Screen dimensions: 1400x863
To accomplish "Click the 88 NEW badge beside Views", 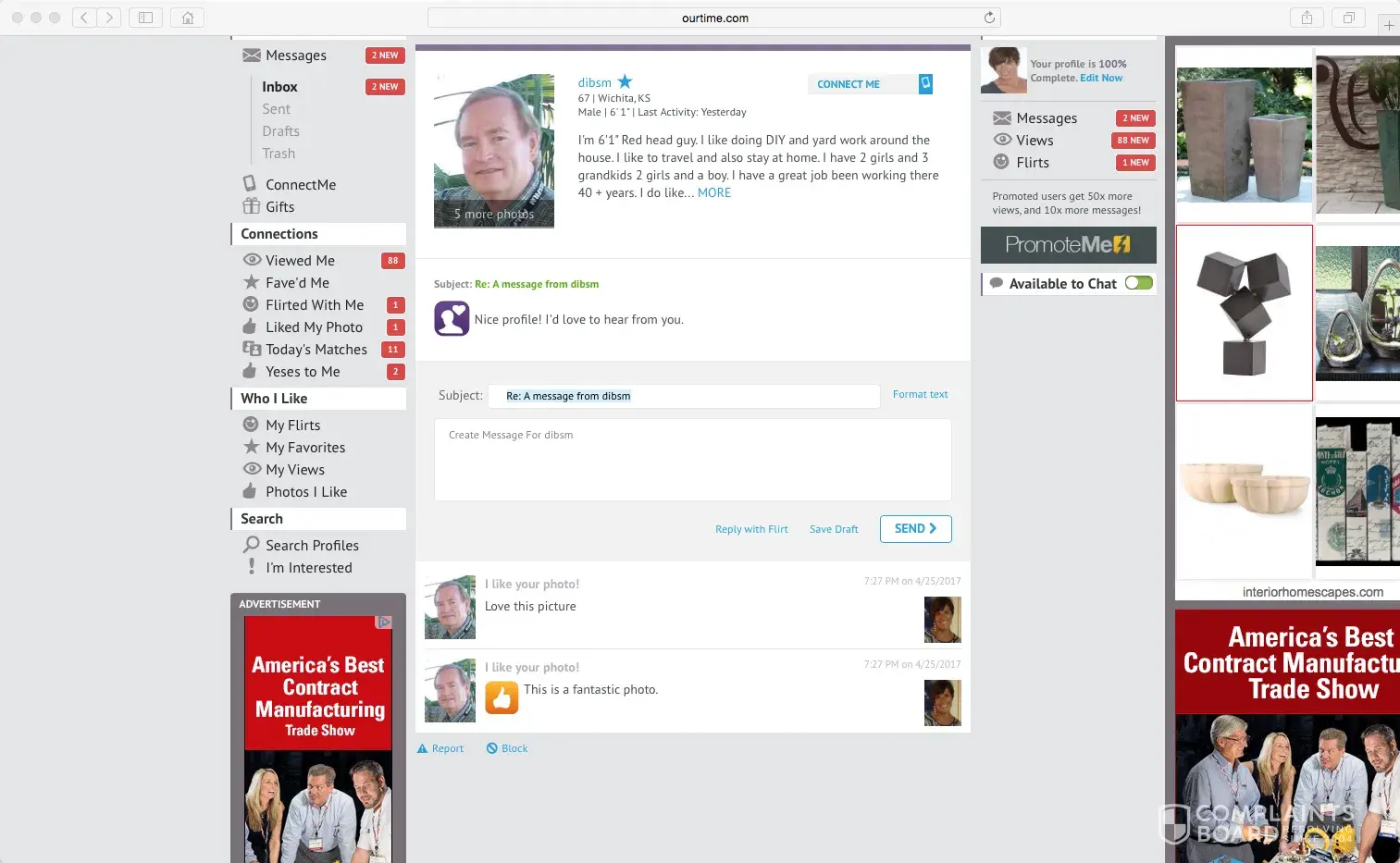I will point(1134,141).
